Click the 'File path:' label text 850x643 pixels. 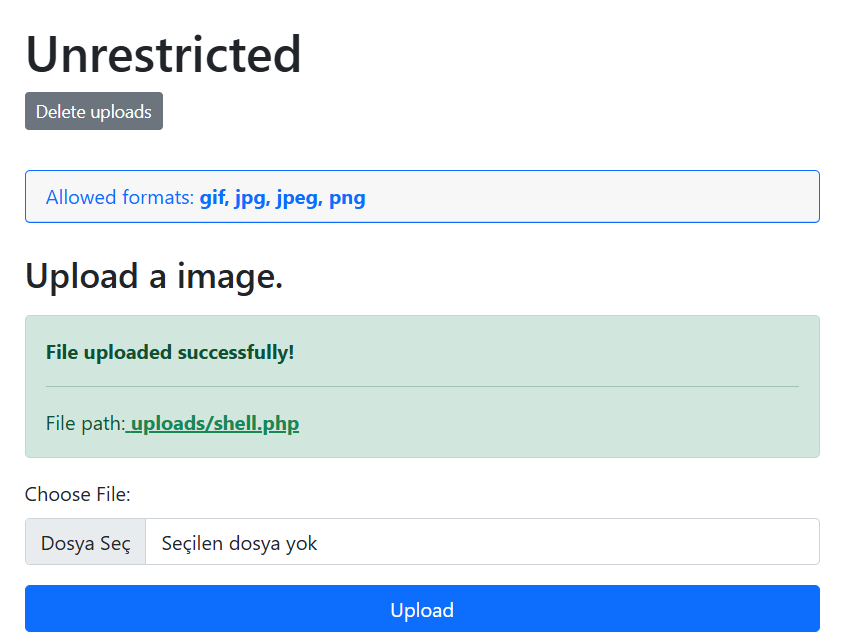click(x=86, y=423)
